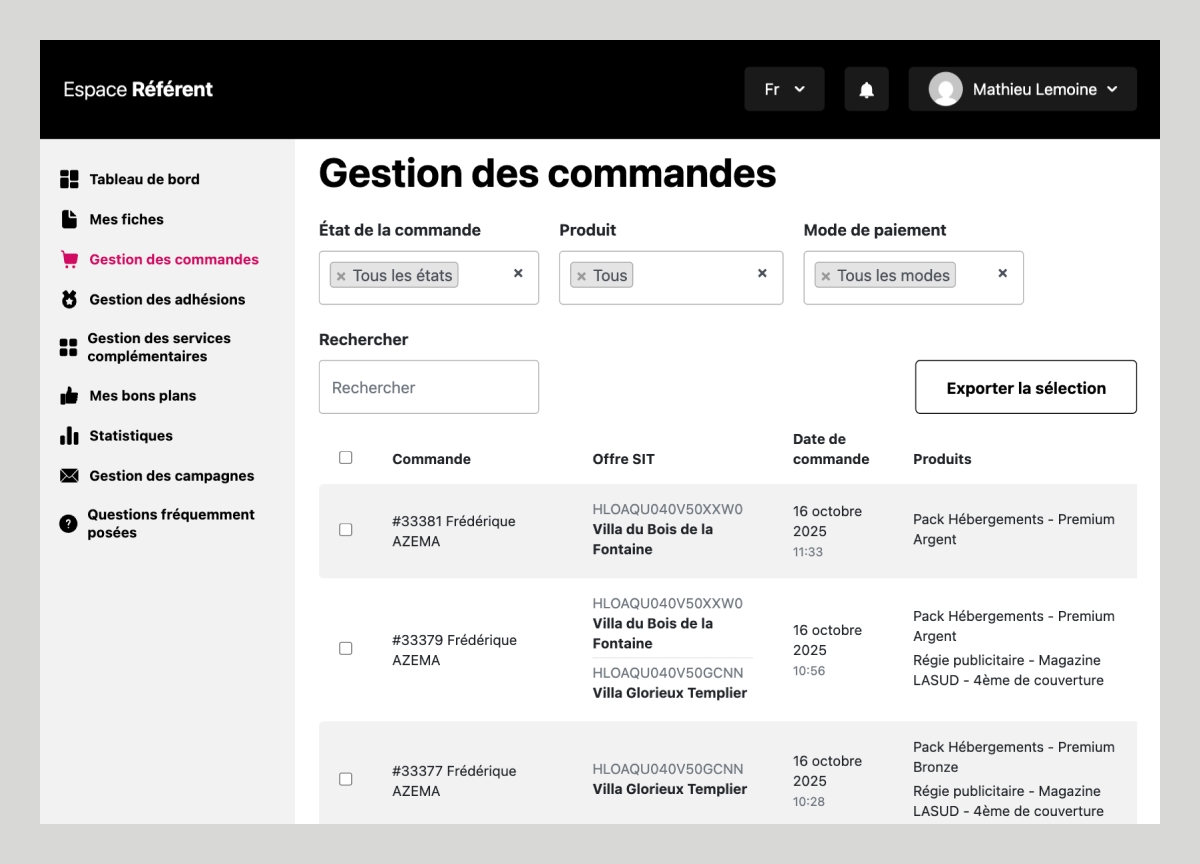
Task: Open the Fr language dropdown
Action: pos(784,90)
